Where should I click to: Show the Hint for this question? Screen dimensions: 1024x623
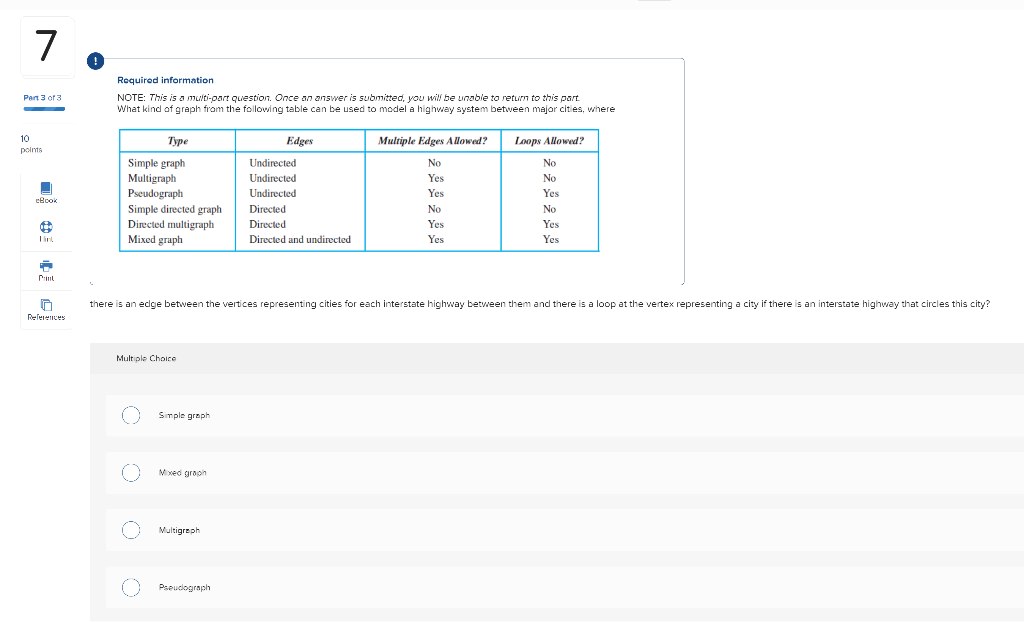(x=46, y=232)
